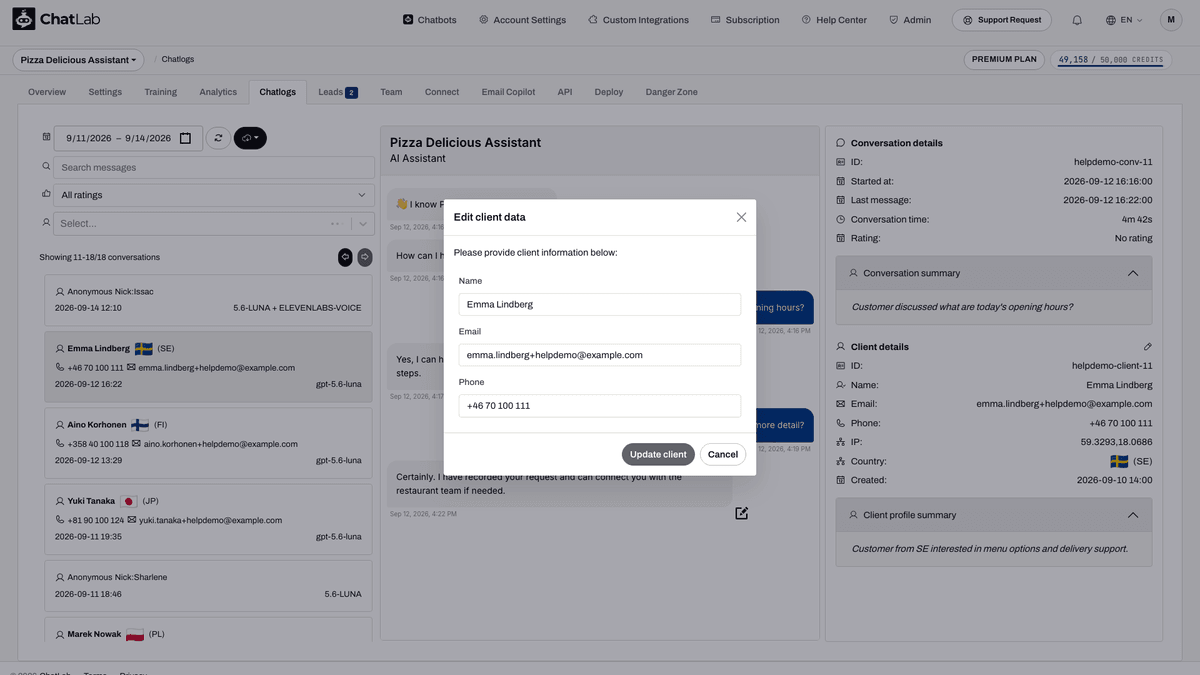Open the Subscription menu
Viewport: 1200px width, 675px height.
tap(745, 20)
